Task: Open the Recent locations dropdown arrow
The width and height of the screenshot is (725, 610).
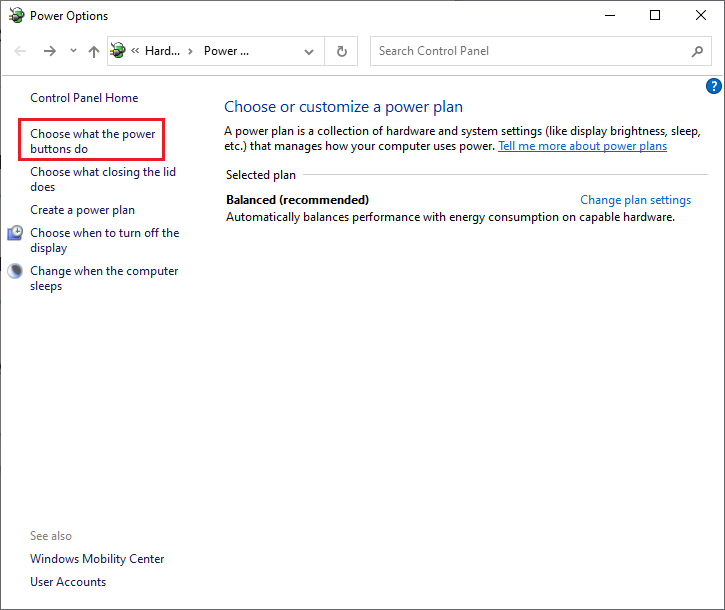Action: pos(72,51)
